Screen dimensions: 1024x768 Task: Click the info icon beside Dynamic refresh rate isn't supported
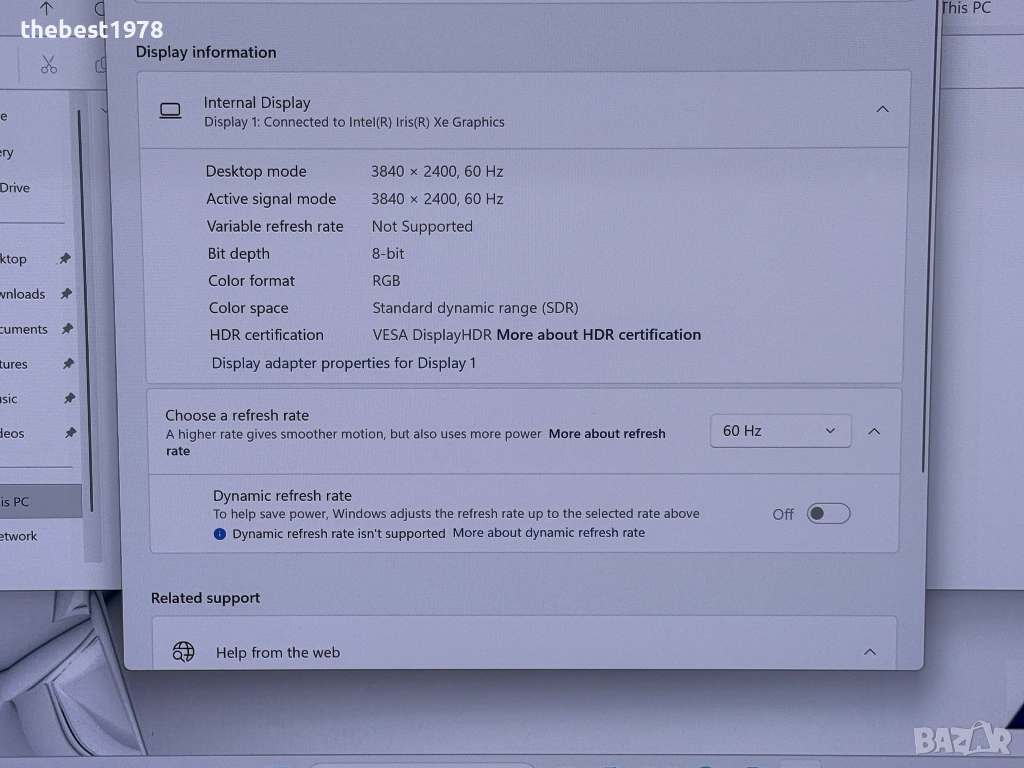click(220, 534)
